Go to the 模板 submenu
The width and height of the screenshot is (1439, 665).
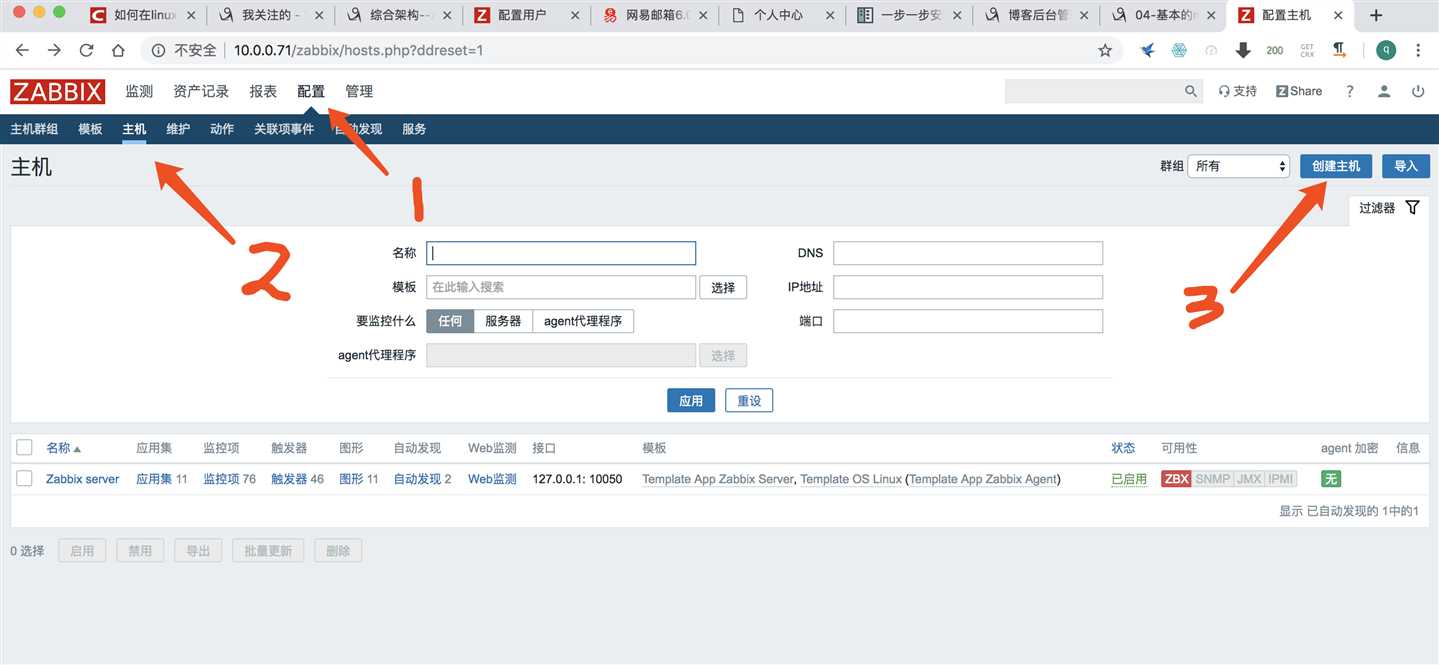click(x=90, y=129)
